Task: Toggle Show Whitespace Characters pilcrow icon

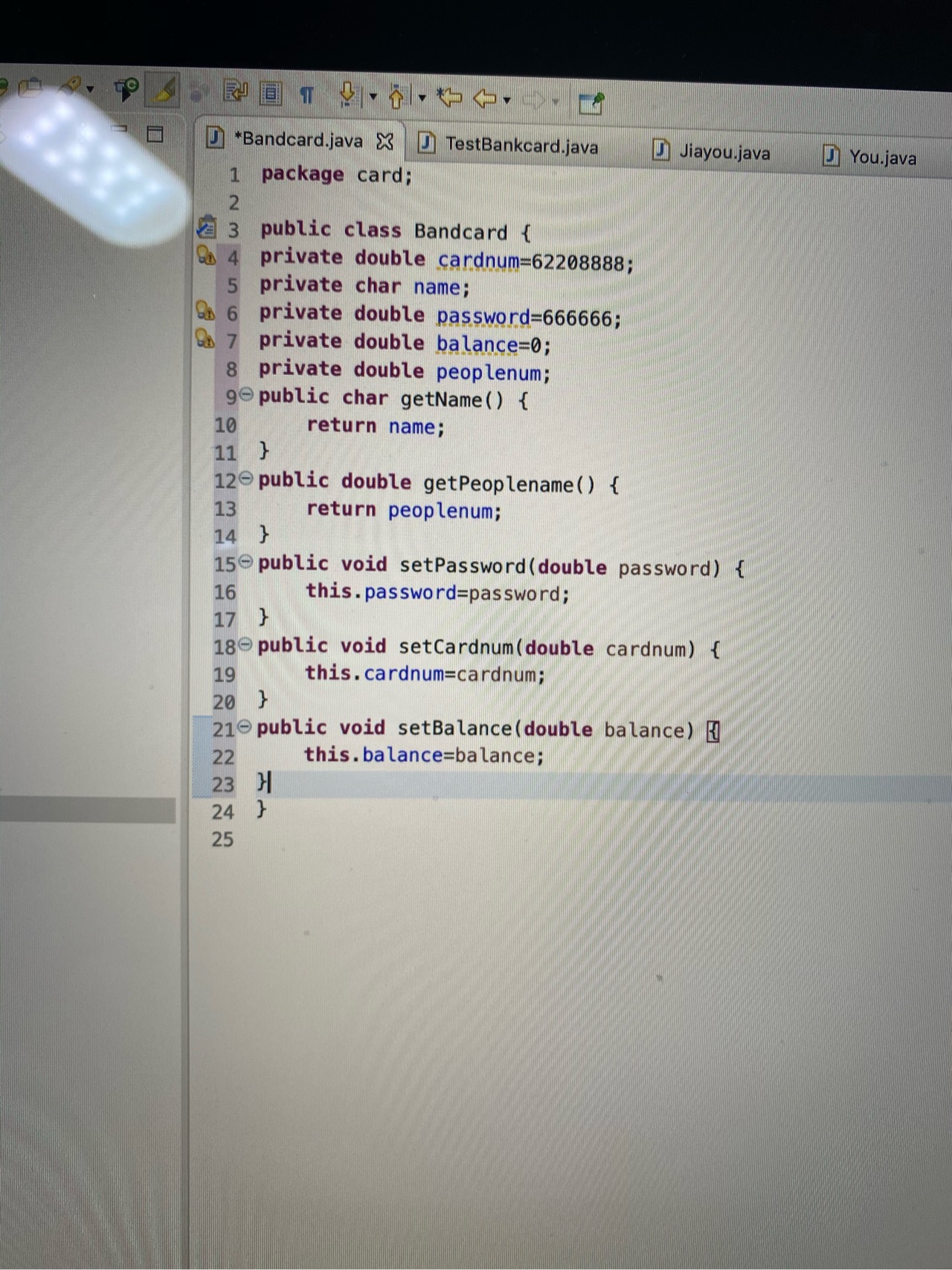Action: pyautogui.click(x=306, y=94)
